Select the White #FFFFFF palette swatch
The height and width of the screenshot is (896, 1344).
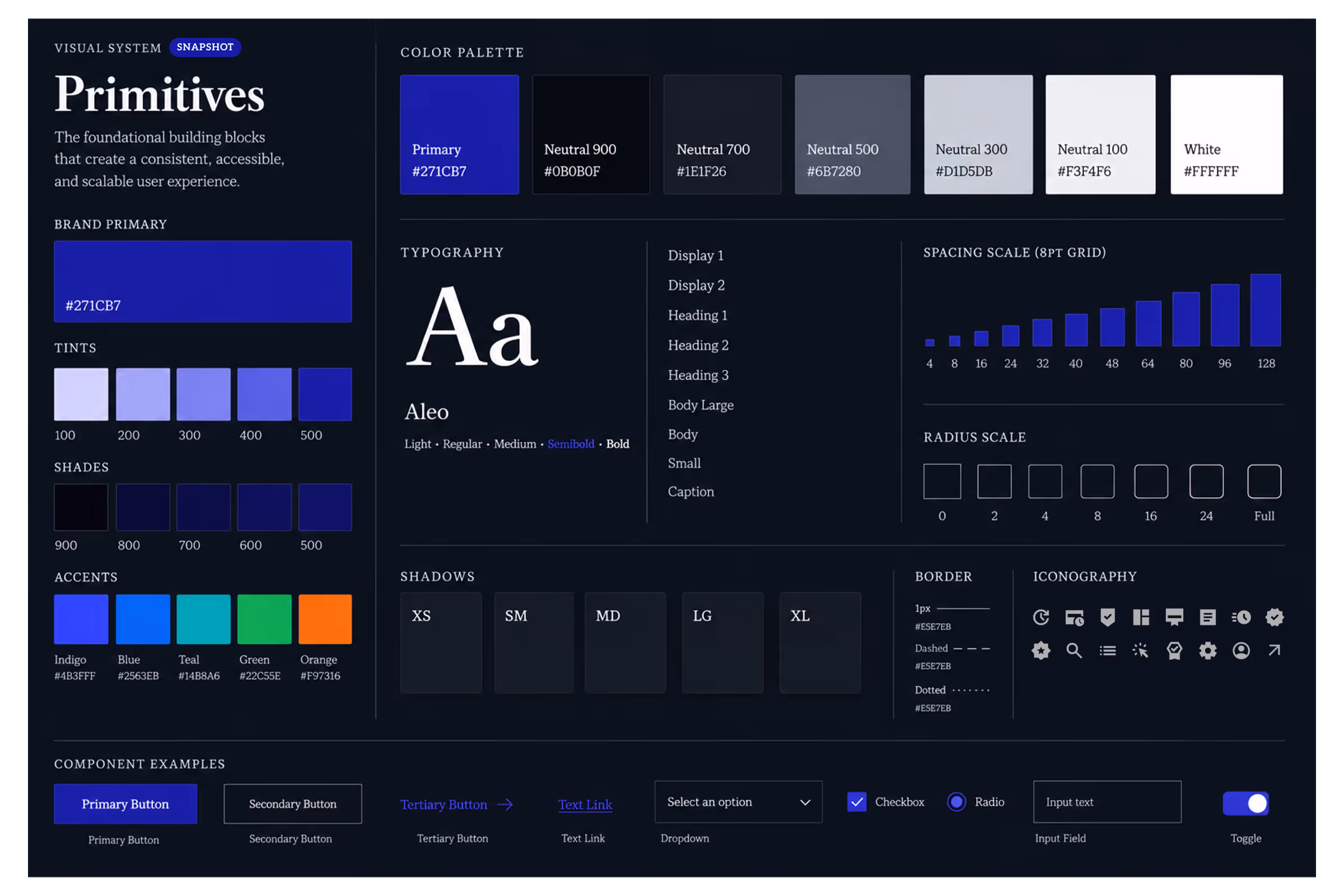point(1227,135)
